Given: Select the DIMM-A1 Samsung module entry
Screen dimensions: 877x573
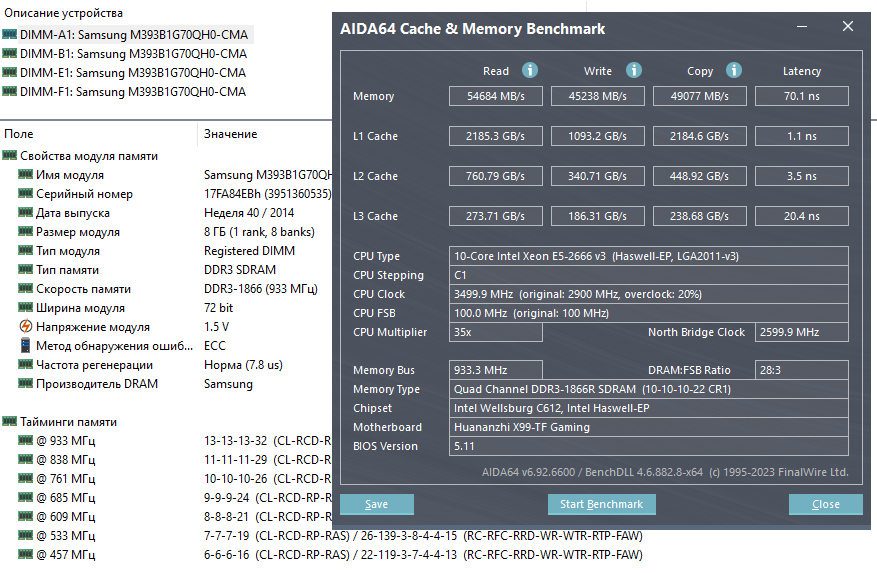Looking at the screenshot, I should (x=134, y=35).
